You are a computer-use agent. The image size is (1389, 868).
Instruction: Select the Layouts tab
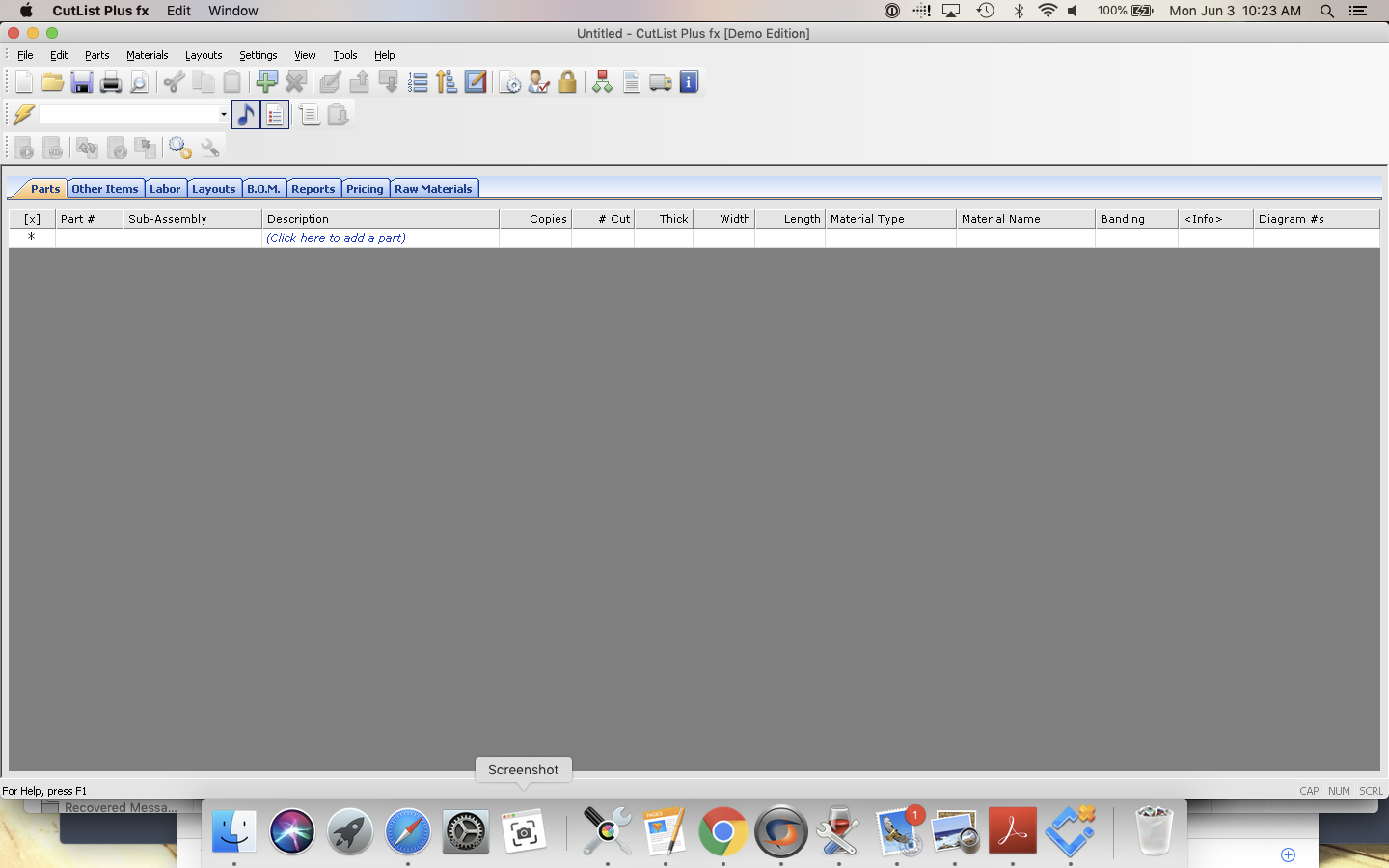(213, 189)
